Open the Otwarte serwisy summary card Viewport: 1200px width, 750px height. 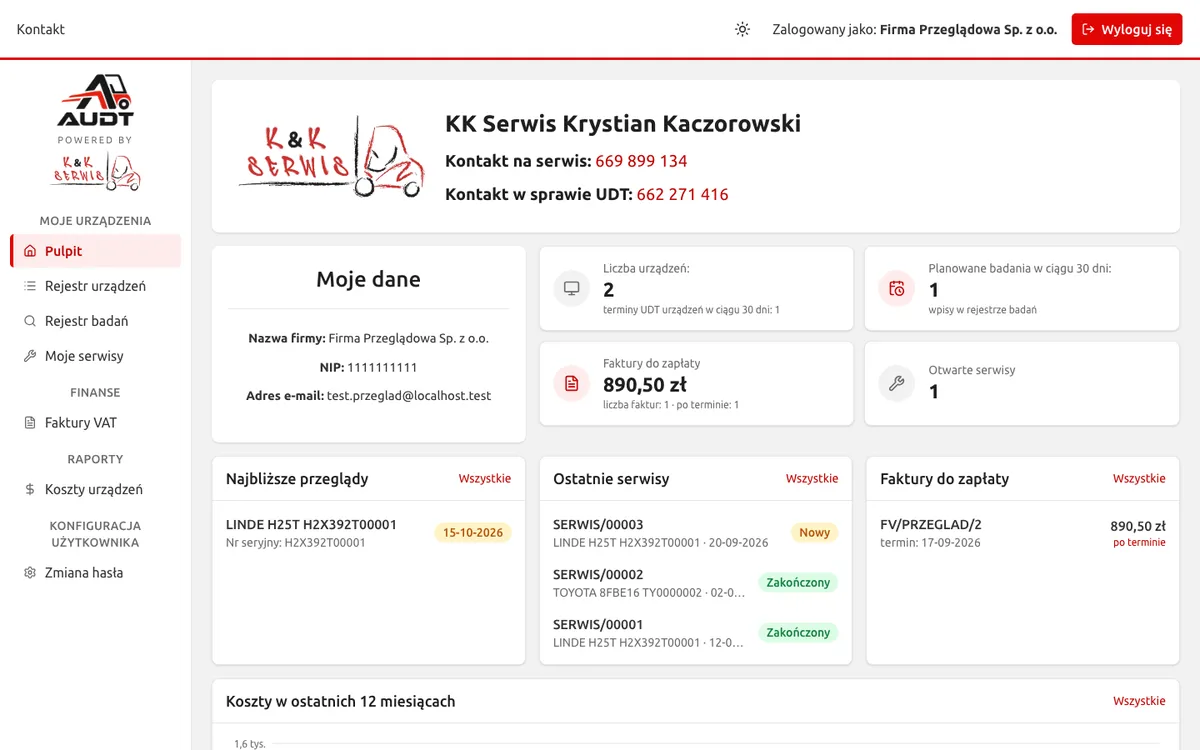[1022, 384]
